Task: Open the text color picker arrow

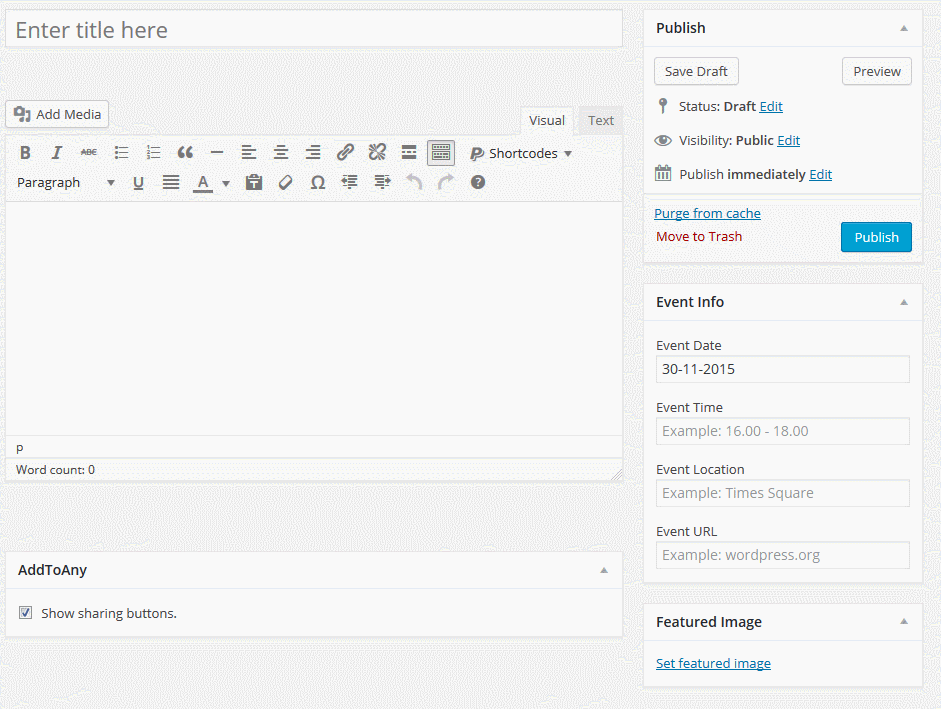Action: (226, 183)
